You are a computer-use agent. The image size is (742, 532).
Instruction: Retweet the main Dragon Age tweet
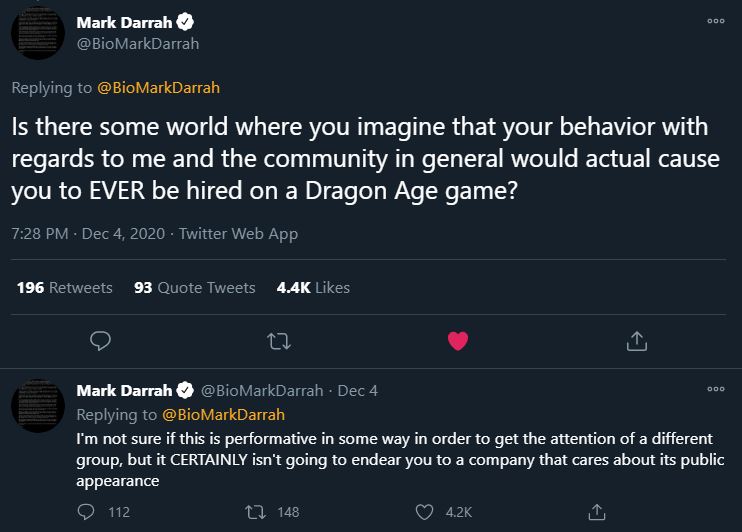click(x=279, y=341)
